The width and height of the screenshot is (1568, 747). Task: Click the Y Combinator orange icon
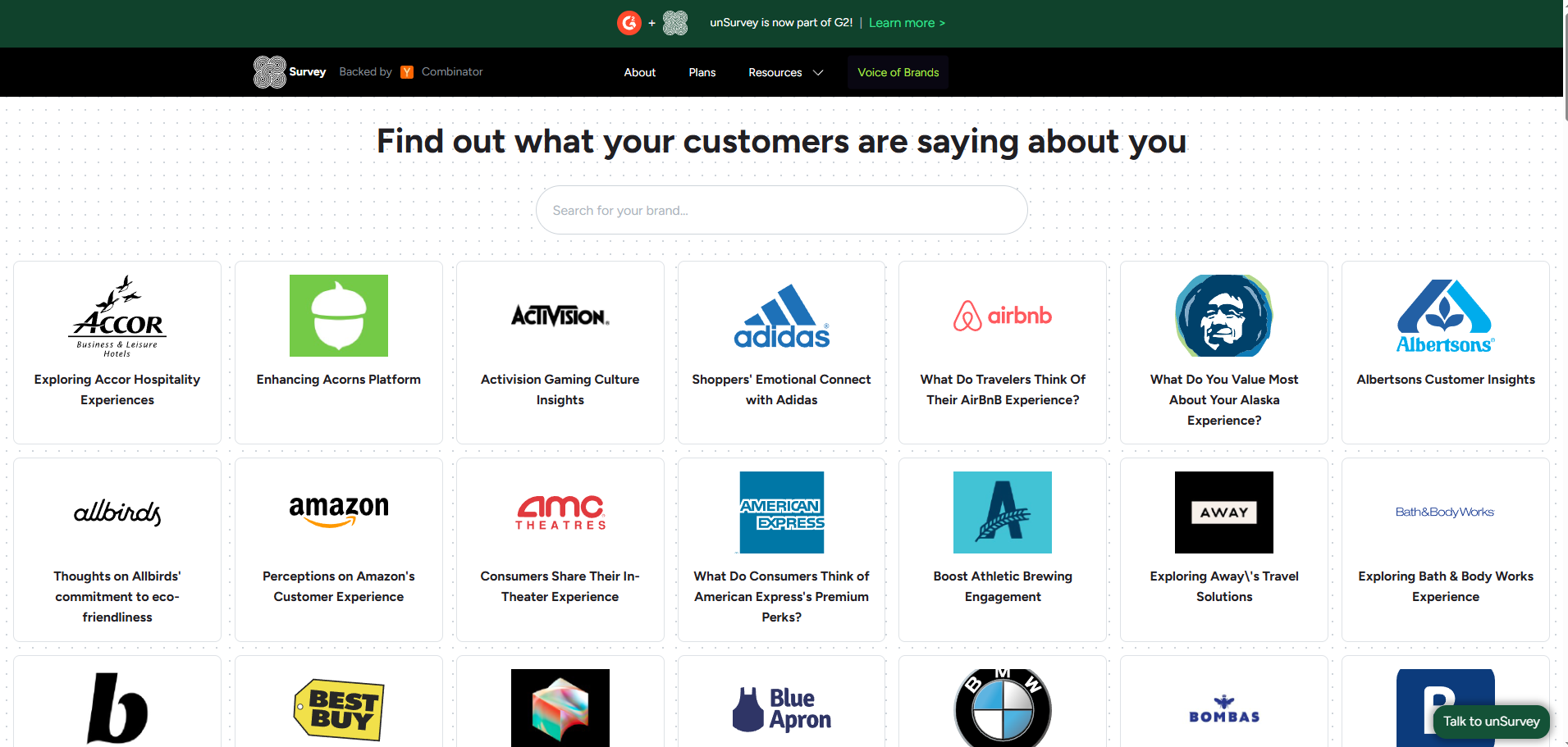[x=407, y=72]
